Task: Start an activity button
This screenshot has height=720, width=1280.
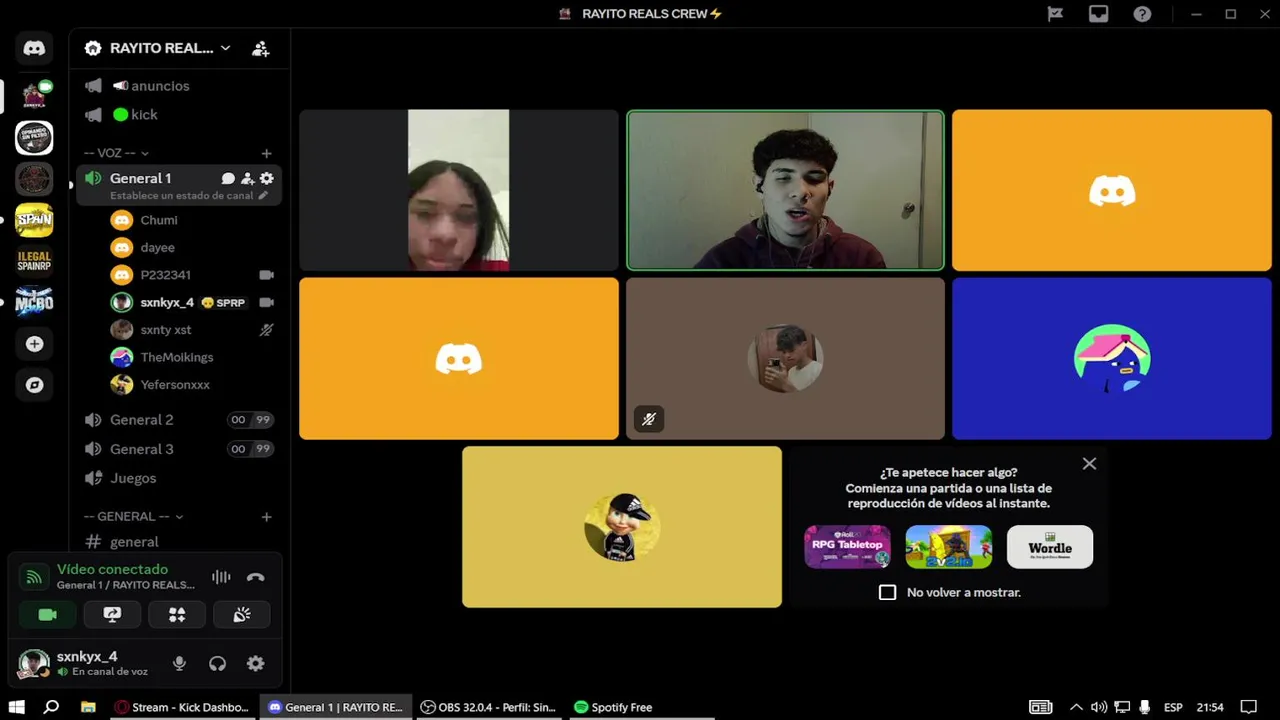Action: pos(177,615)
